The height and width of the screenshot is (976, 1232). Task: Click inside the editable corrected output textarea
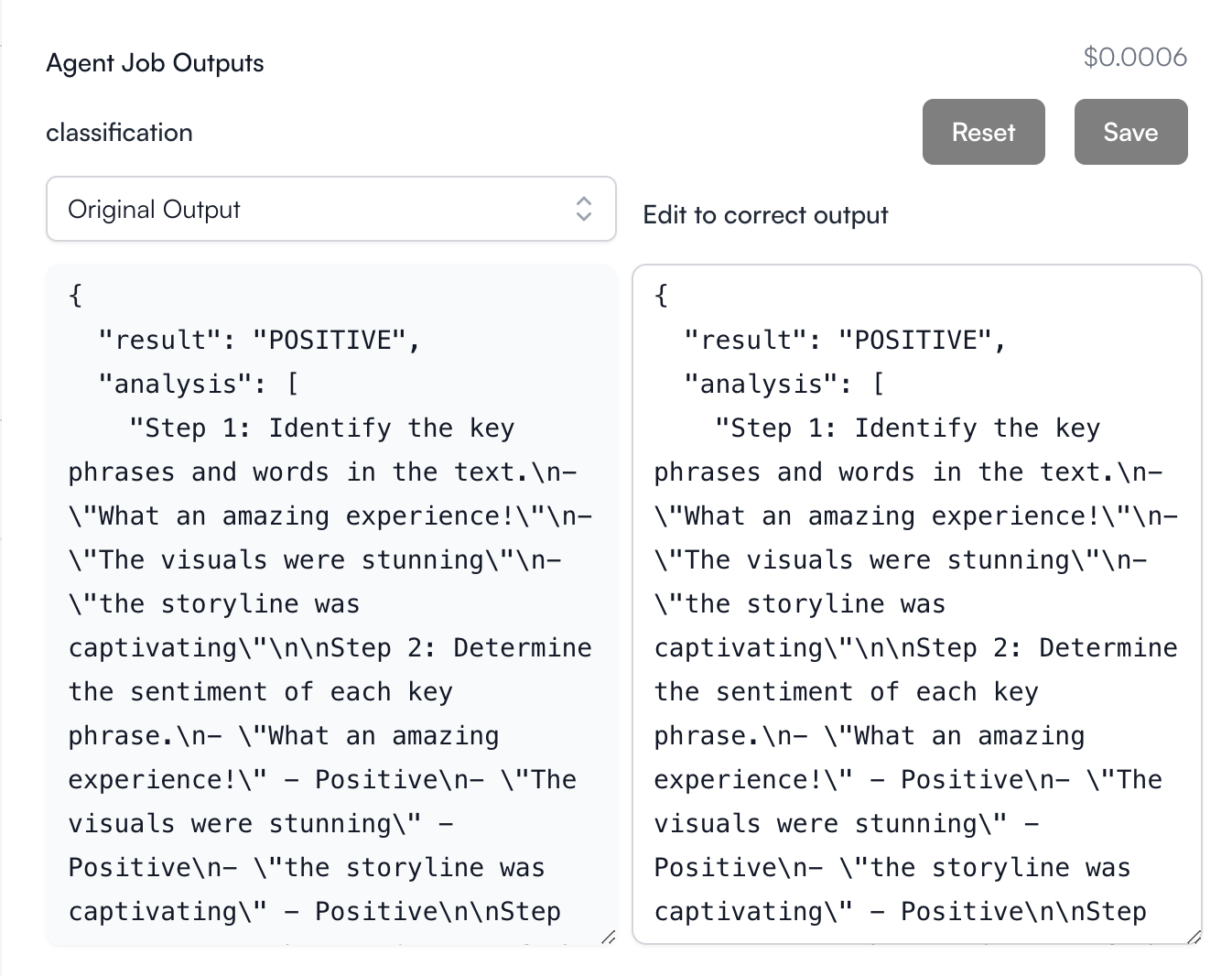click(x=916, y=604)
